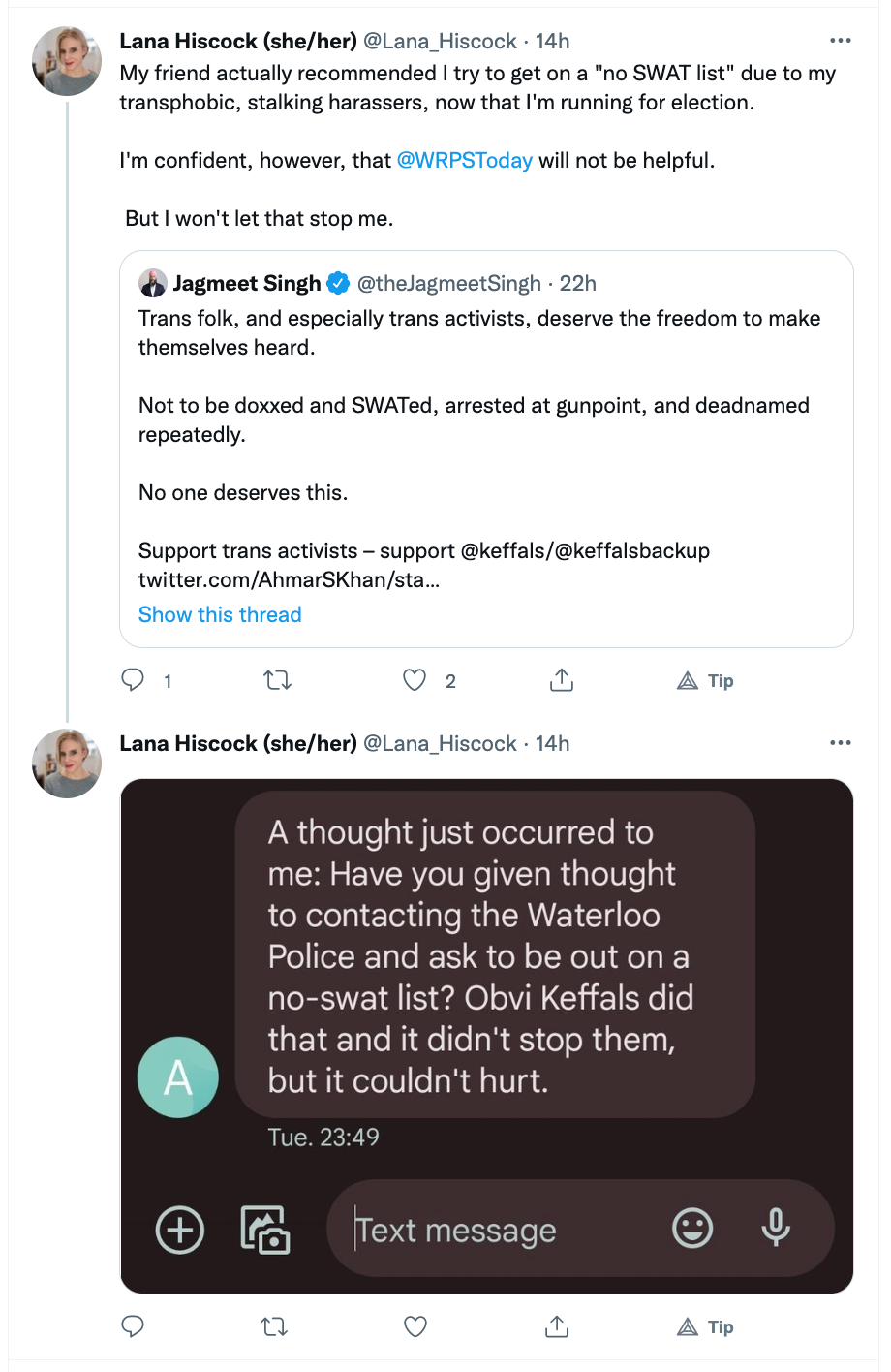Viewport: 891px width, 1372px height.
Task: Open Jagmeet Singh's small avatar in quote
Action: [153, 283]
